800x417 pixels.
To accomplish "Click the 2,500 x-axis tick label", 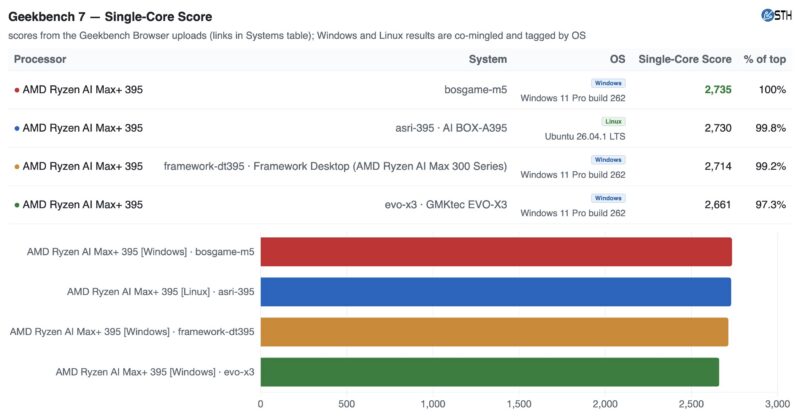I will [x=691, y=404].
